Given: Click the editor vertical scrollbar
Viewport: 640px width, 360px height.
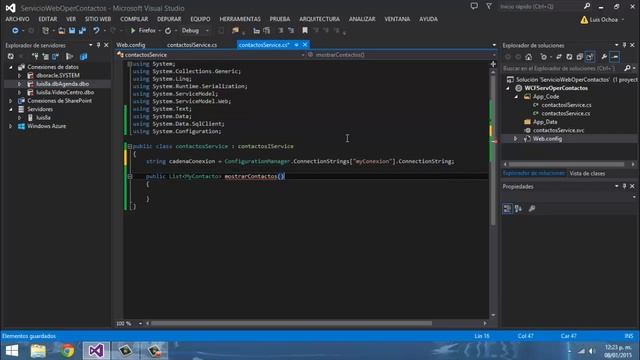Looking at the screenshot, I should (x=493, y=149).
